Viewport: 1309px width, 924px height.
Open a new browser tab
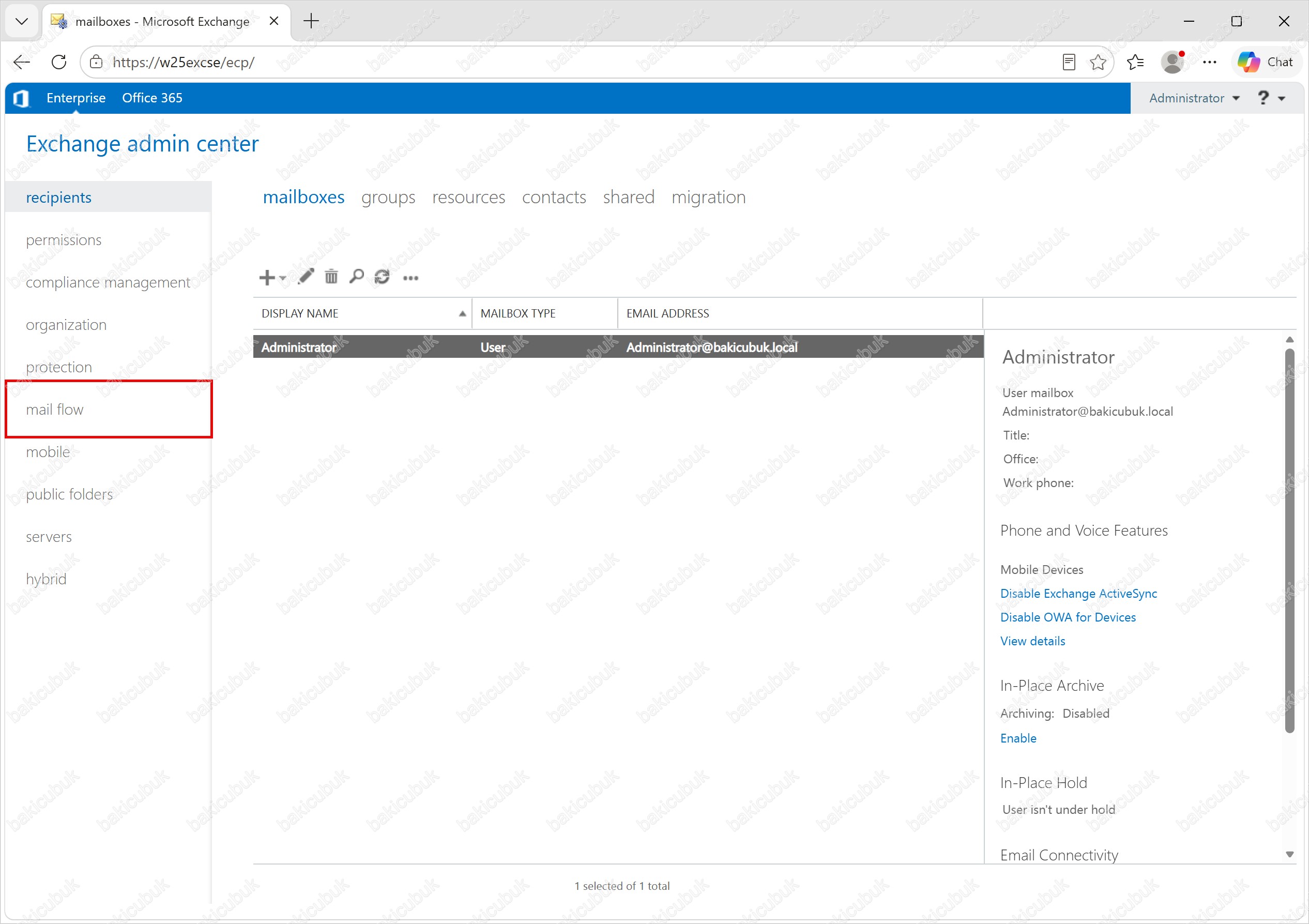311,22
